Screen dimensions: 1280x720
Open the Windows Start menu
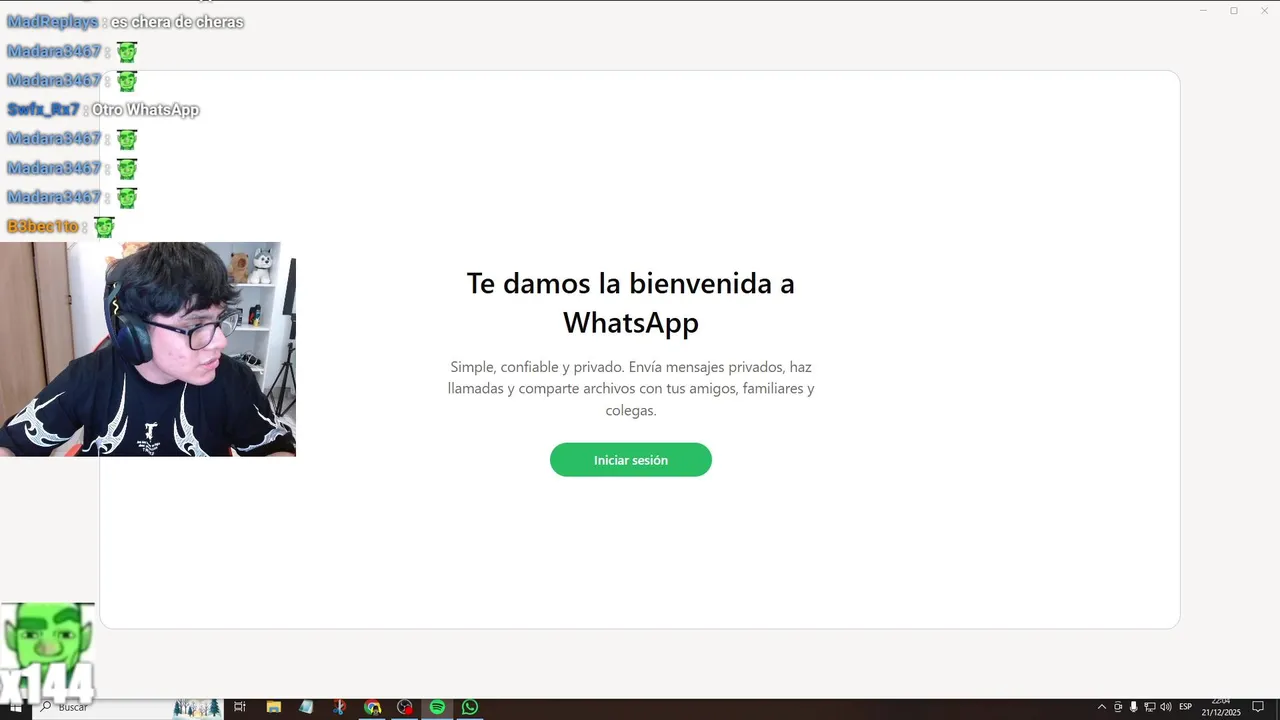point(15,707)
